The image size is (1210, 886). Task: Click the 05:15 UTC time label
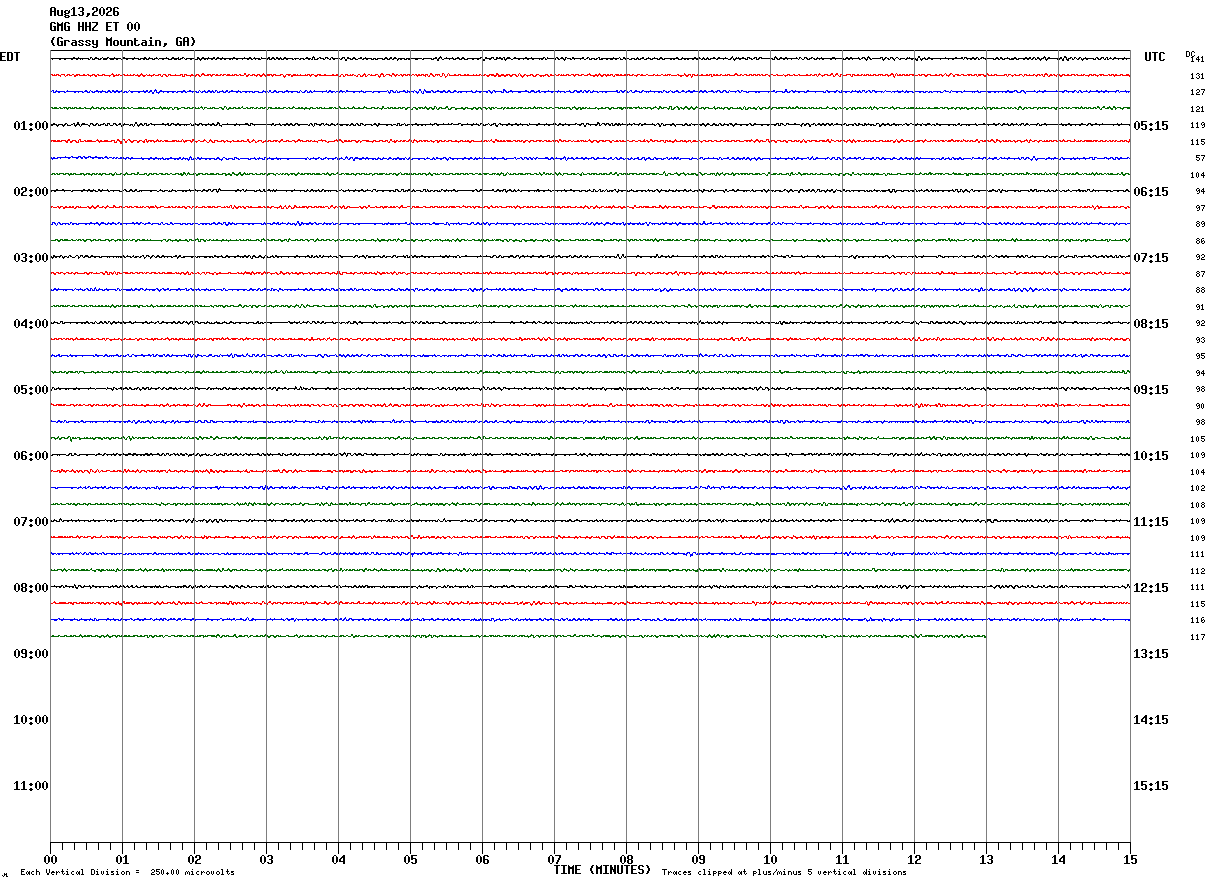(1150, 126)
